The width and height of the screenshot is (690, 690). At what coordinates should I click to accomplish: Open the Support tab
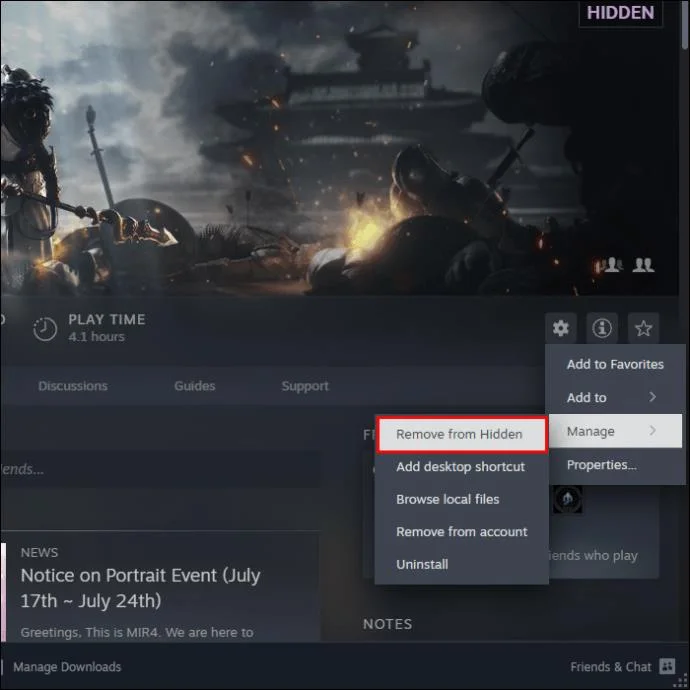[305, 386]
